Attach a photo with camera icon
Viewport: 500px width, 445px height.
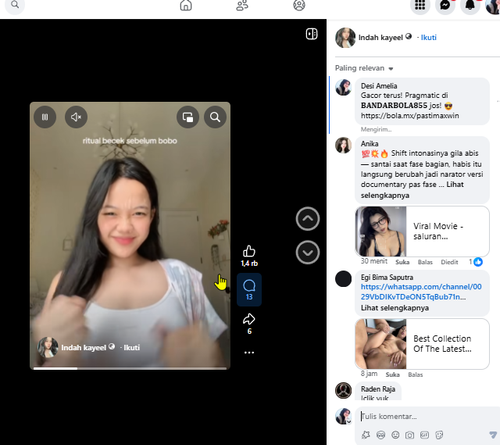[x=410, y=435]
